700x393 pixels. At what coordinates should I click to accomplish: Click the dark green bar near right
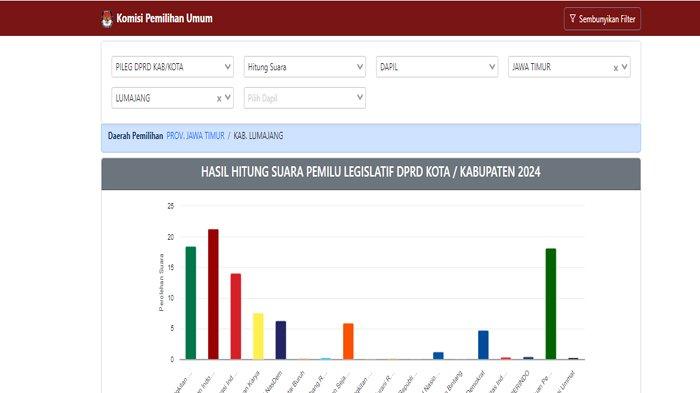551,304
